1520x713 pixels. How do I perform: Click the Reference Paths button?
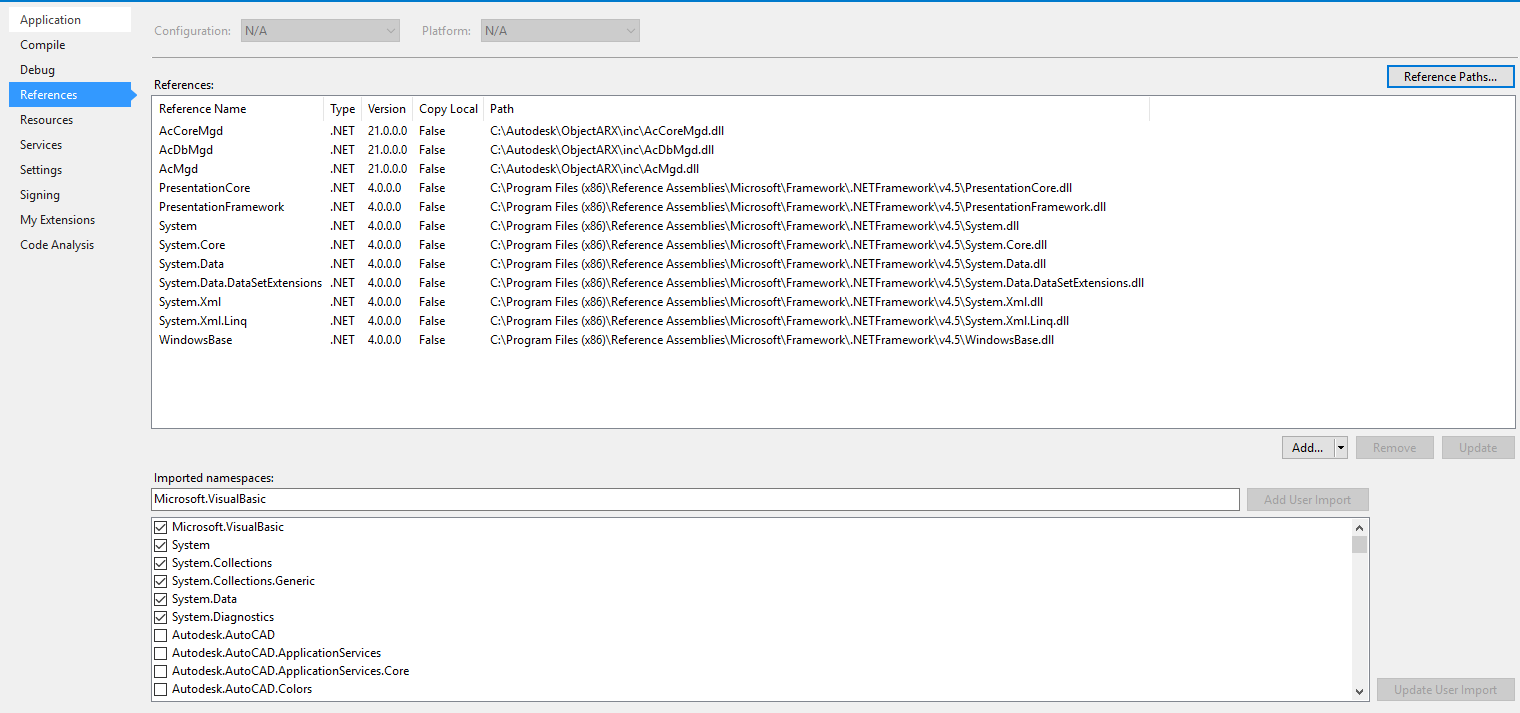click(x=1450, y=76)
